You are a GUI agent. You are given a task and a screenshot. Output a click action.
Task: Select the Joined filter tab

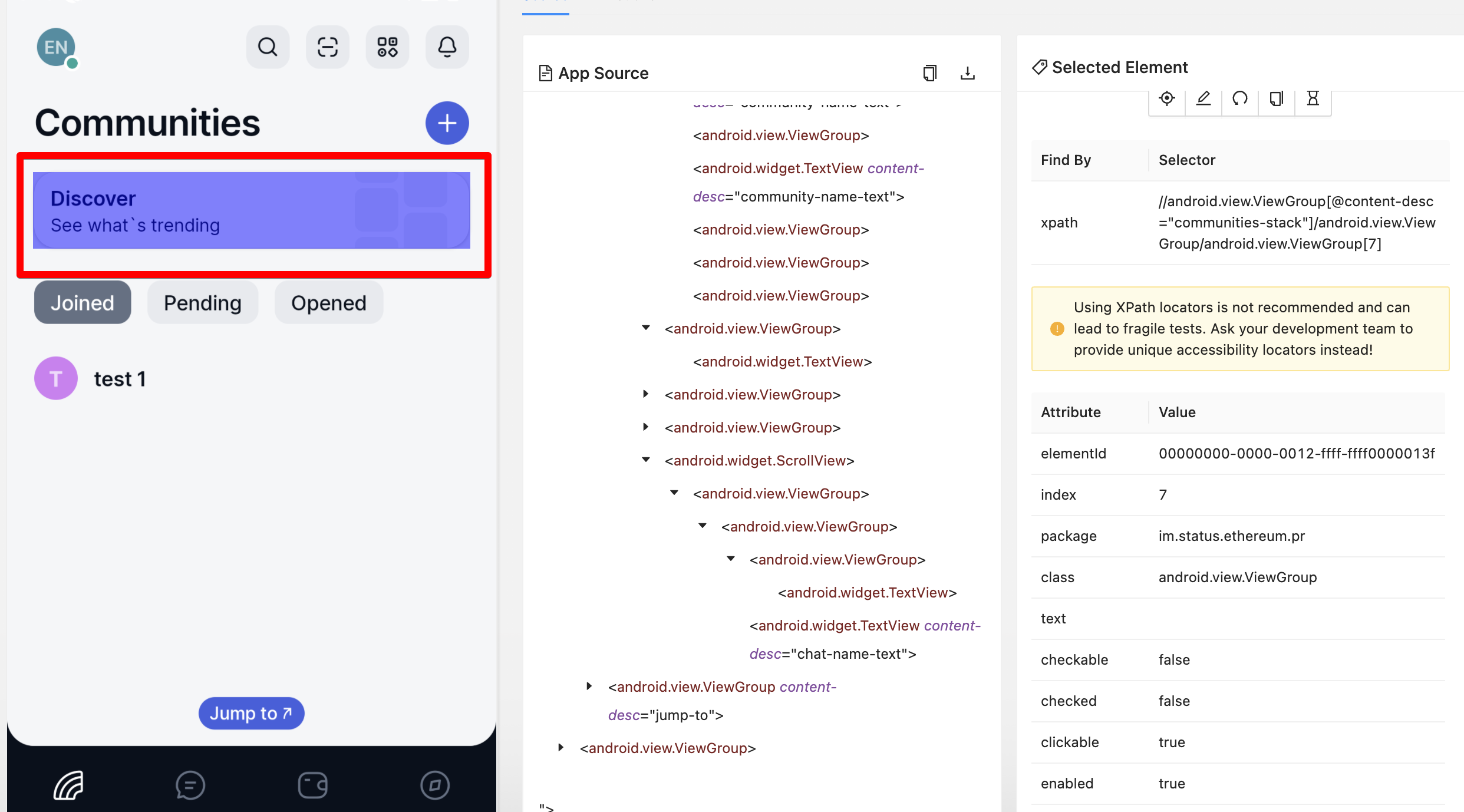83,303
